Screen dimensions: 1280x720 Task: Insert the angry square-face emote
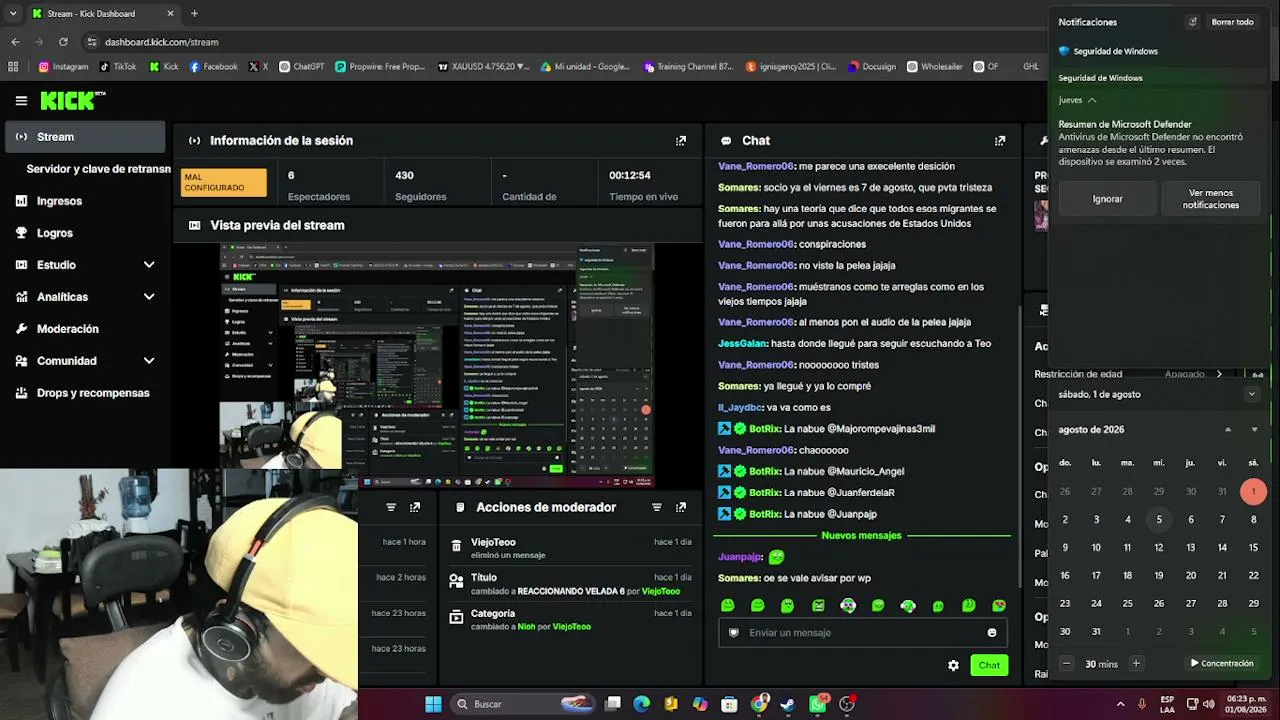tap(818, 606)
